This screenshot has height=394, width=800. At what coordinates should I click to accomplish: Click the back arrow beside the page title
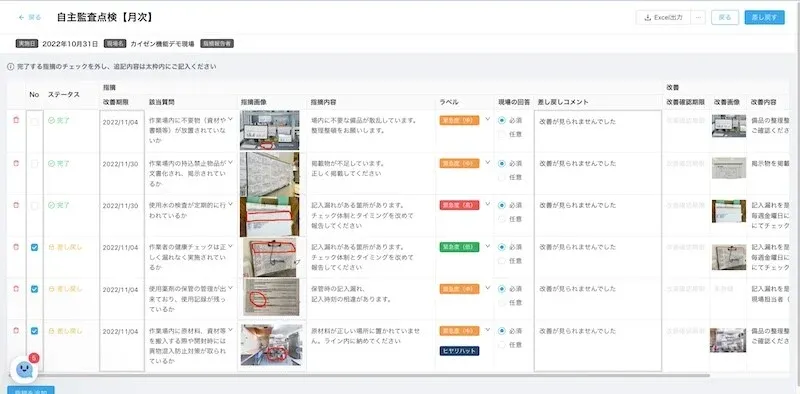pos(21,17)
